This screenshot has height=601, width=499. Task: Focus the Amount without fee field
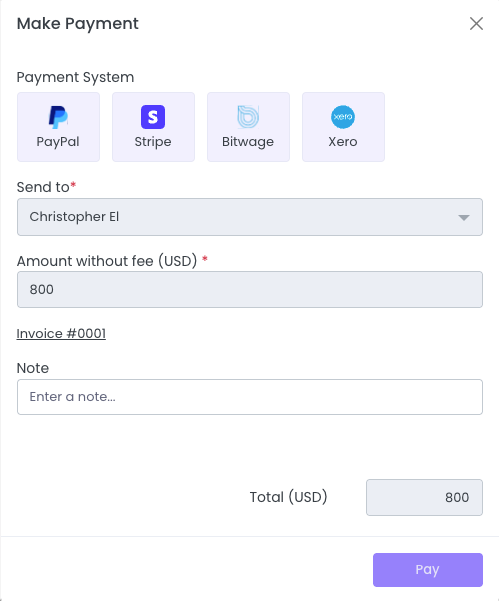(x=250, y=289)
